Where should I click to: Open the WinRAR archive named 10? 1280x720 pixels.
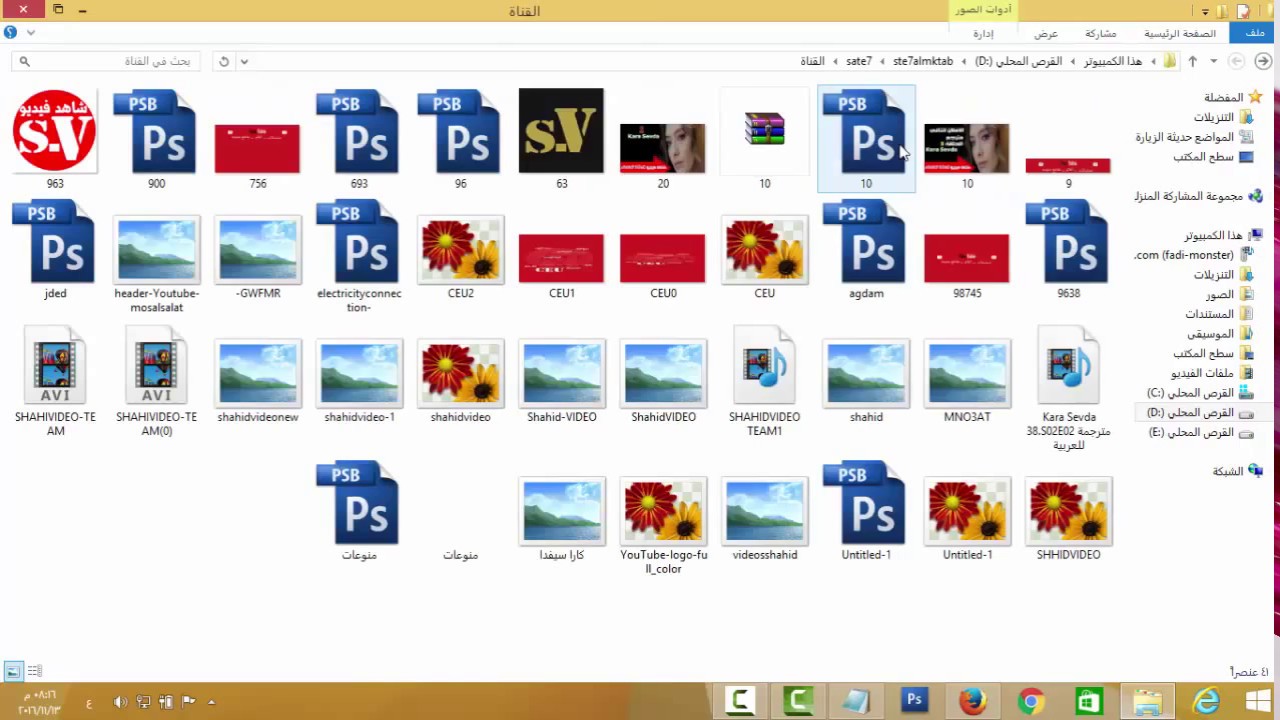point(764,140)
